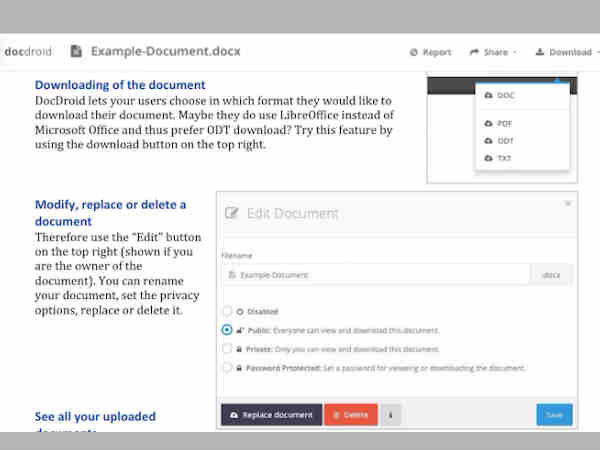Expand the Download dropdown menu
The height and width of the screenshot is (450, 600).
click(562, 52)
